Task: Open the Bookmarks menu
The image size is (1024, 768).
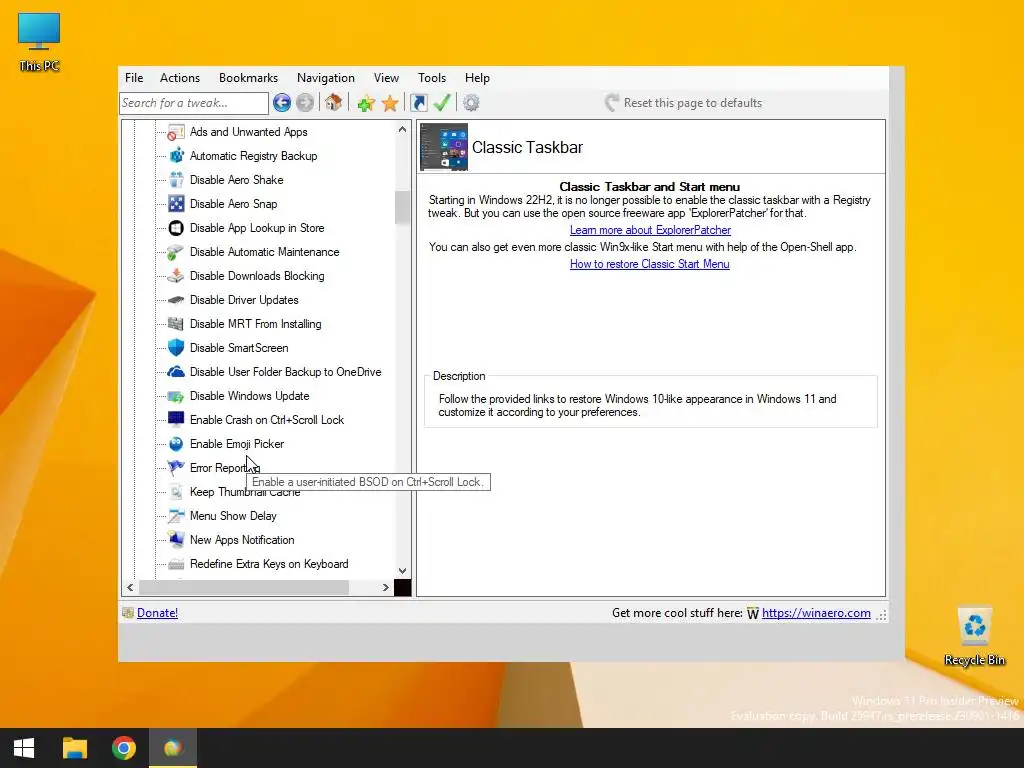Action: tap(248, 78)
